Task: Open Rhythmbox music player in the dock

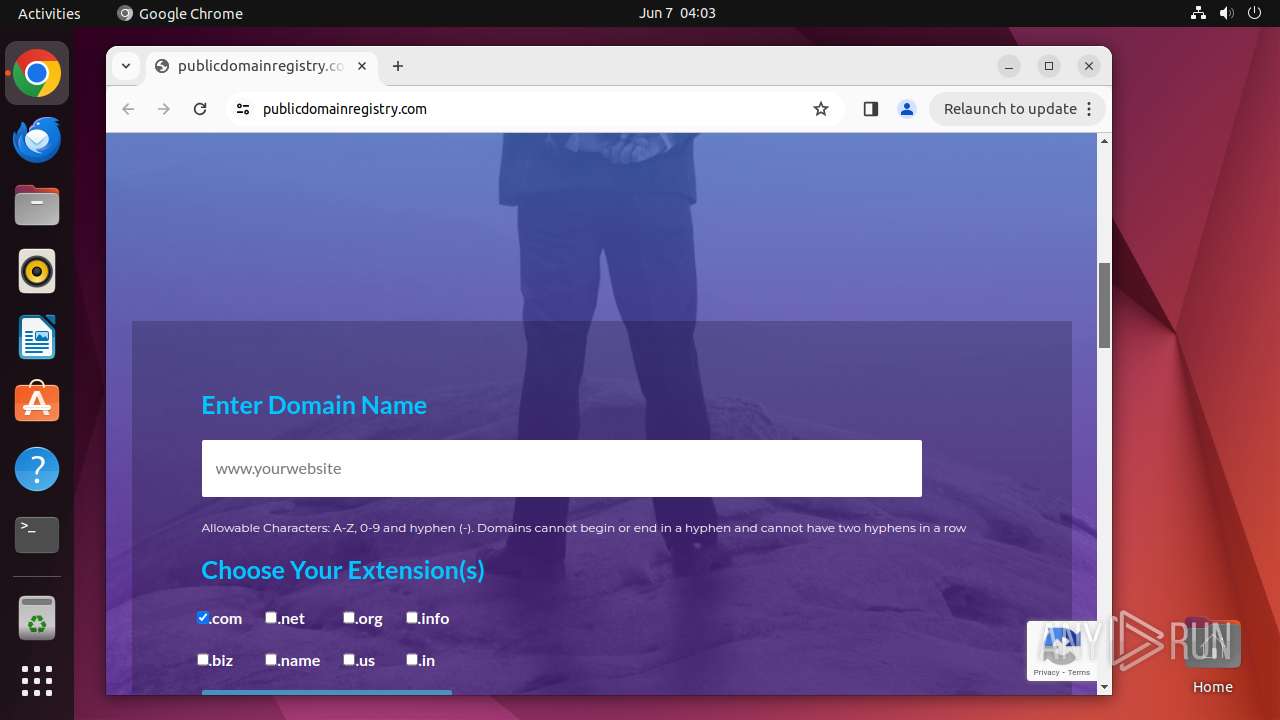Action: 37,271
